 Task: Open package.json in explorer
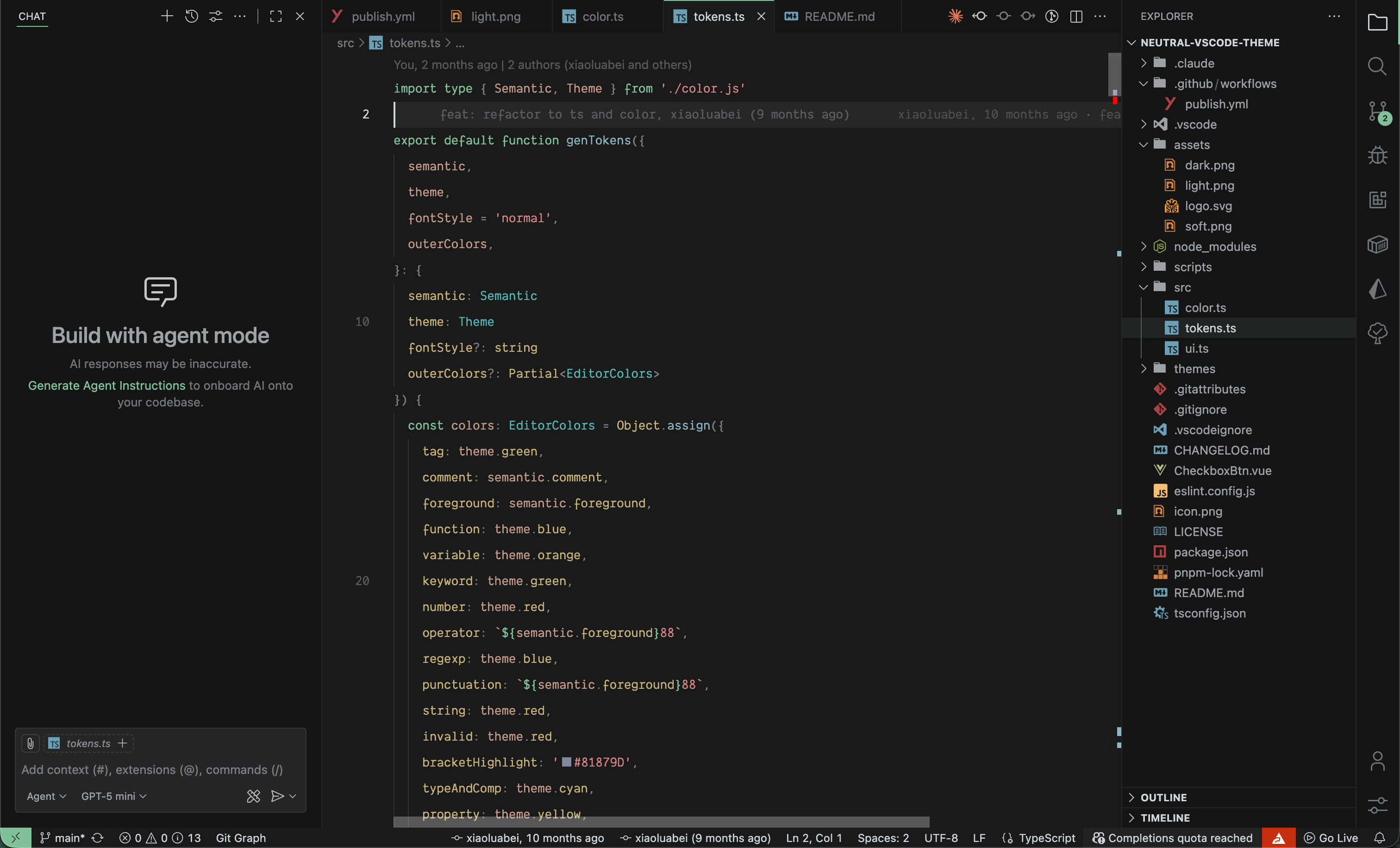point(1239,552)
